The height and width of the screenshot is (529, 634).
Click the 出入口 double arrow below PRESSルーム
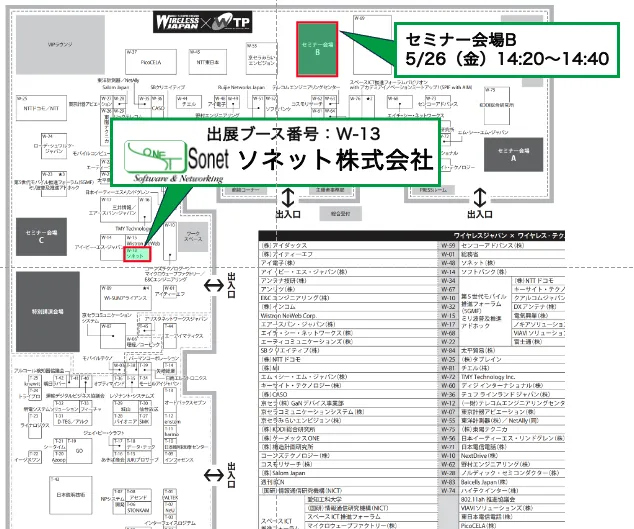click(480, 198)
